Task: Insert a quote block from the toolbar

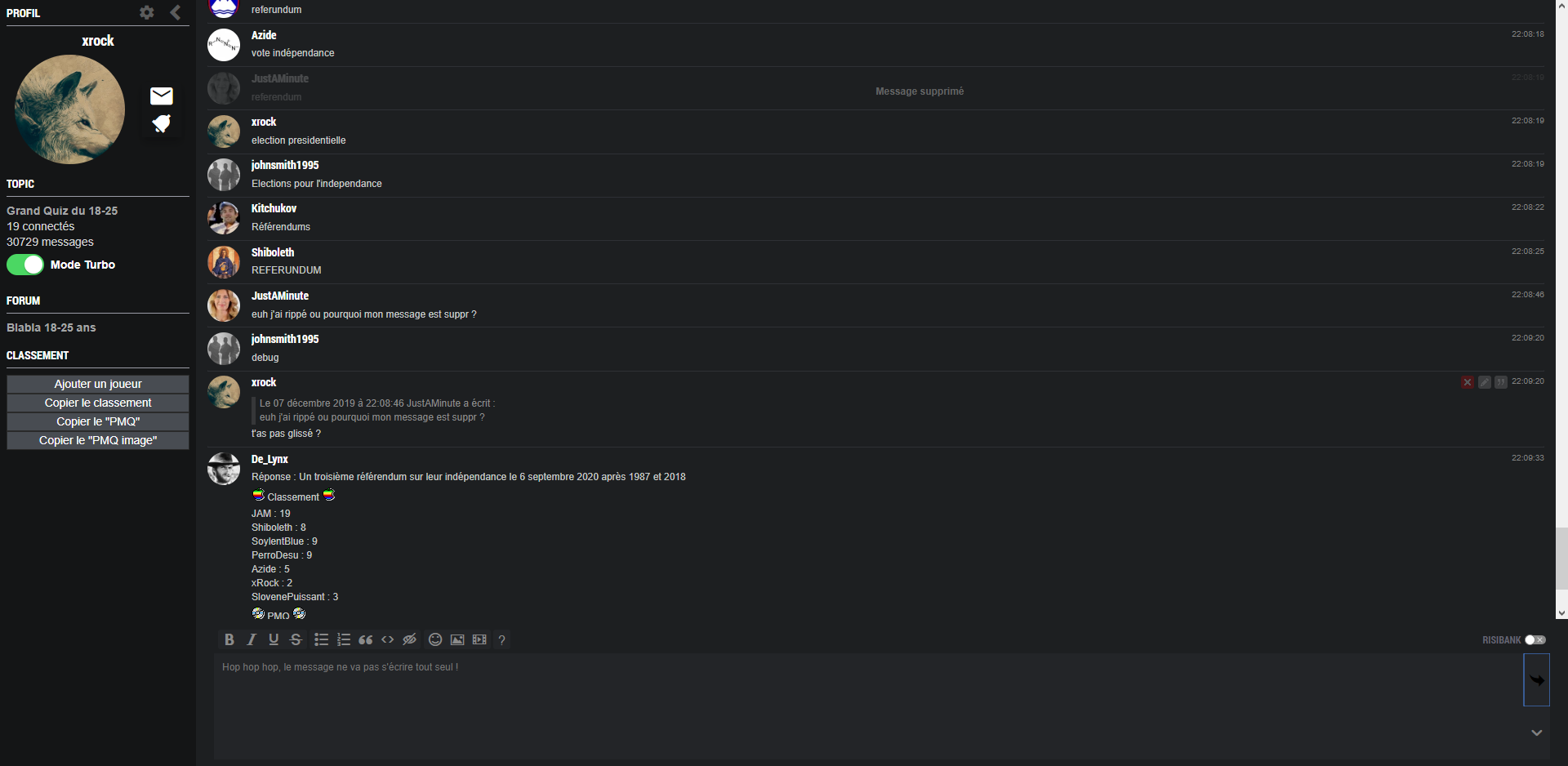Action: click(x=366, y=639)
